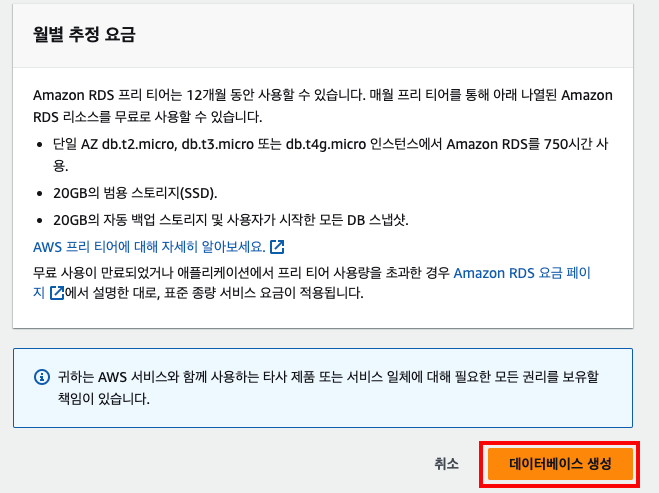Click the 월별 추정 요금 heading
Viewport: 659px width, 493px height.
(x=84, y=34)
